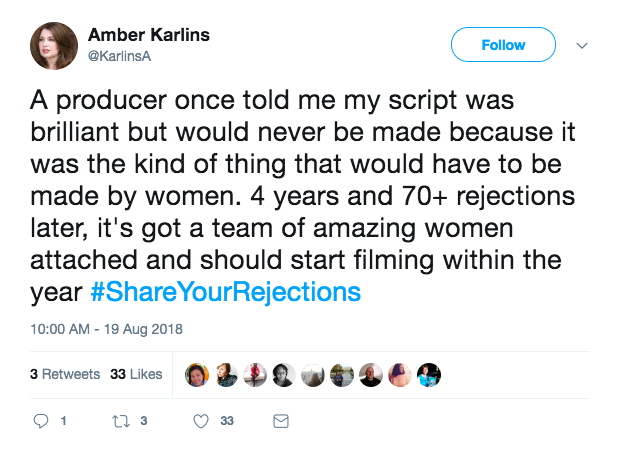The width and height of the screenshot is (617, 449).
Task: Open Amber Karlins' profile picture
Action: [59, 46]
